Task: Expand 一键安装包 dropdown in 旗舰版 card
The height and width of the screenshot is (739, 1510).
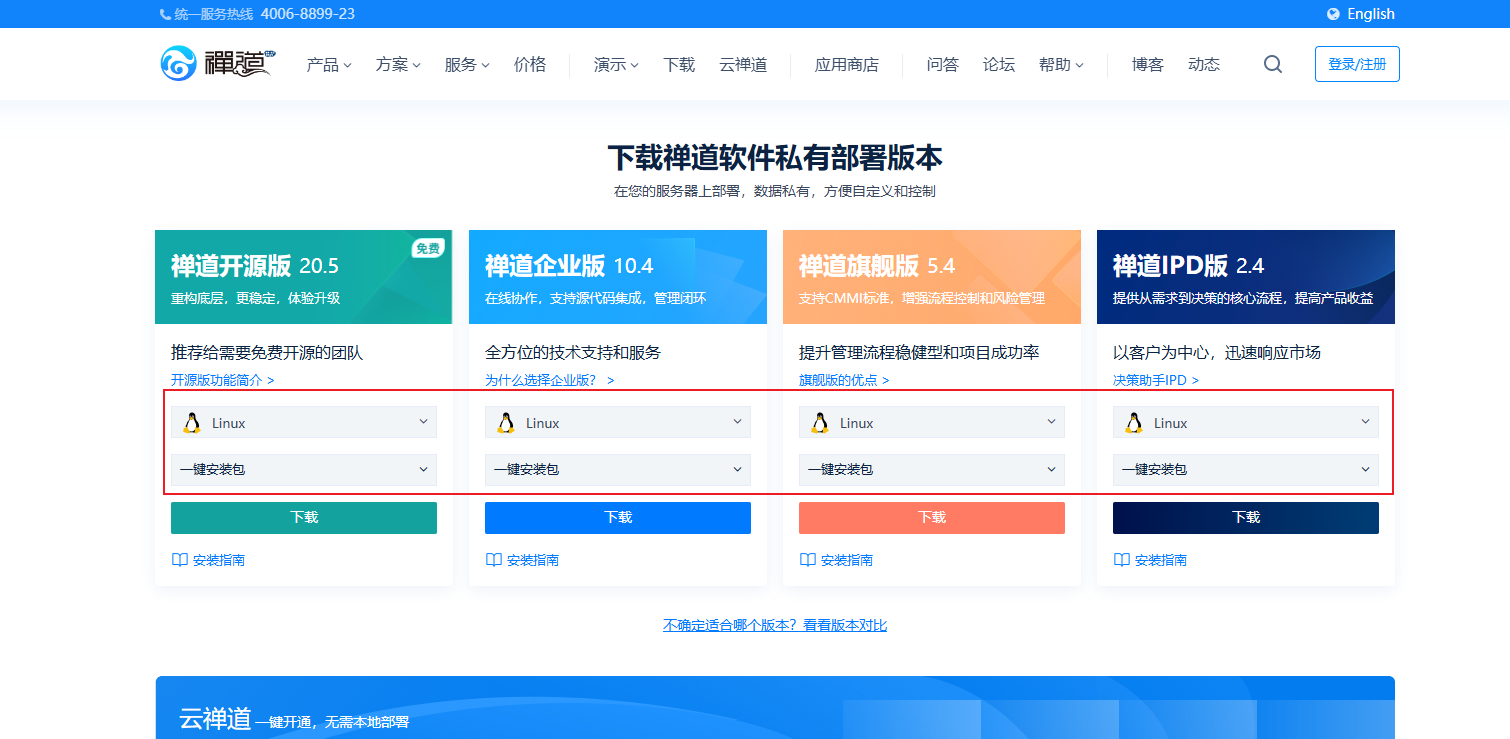Action: [x=932, y=469]
